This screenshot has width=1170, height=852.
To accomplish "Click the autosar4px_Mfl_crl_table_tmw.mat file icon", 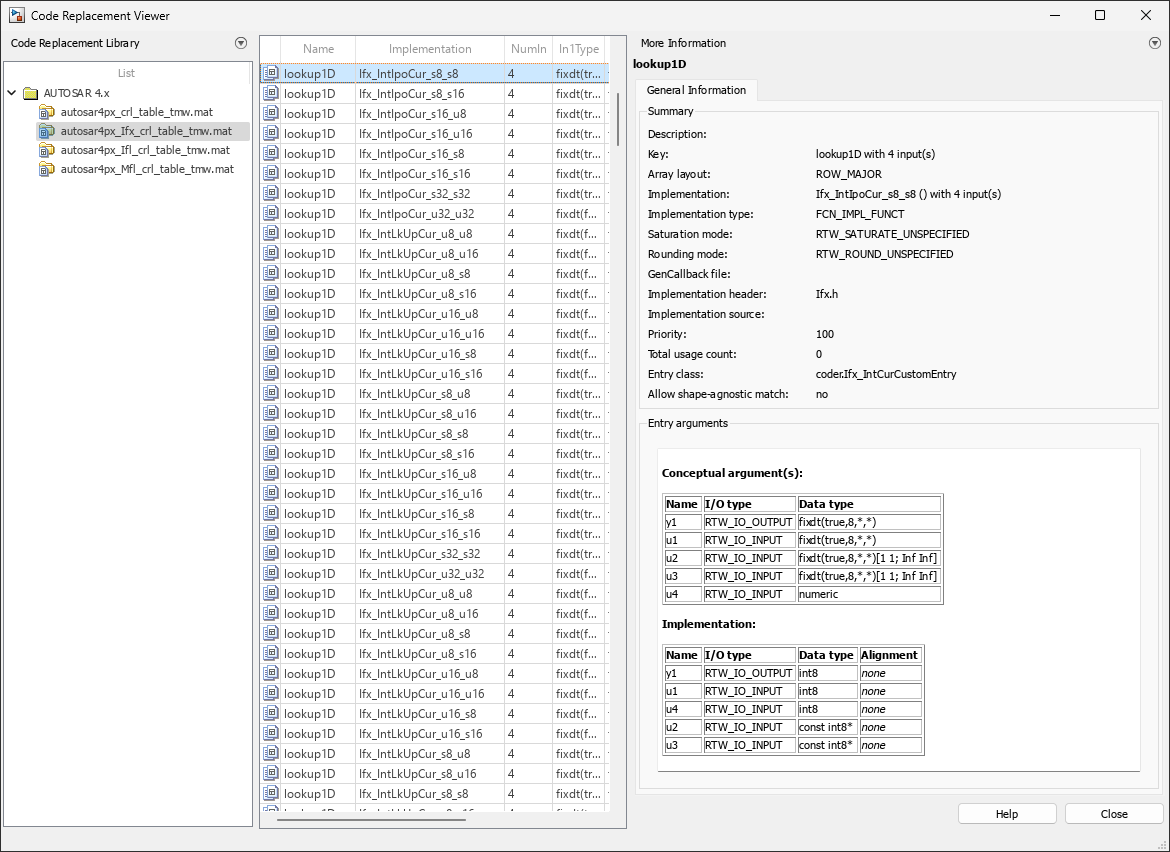I will click(x=47, y=171).
